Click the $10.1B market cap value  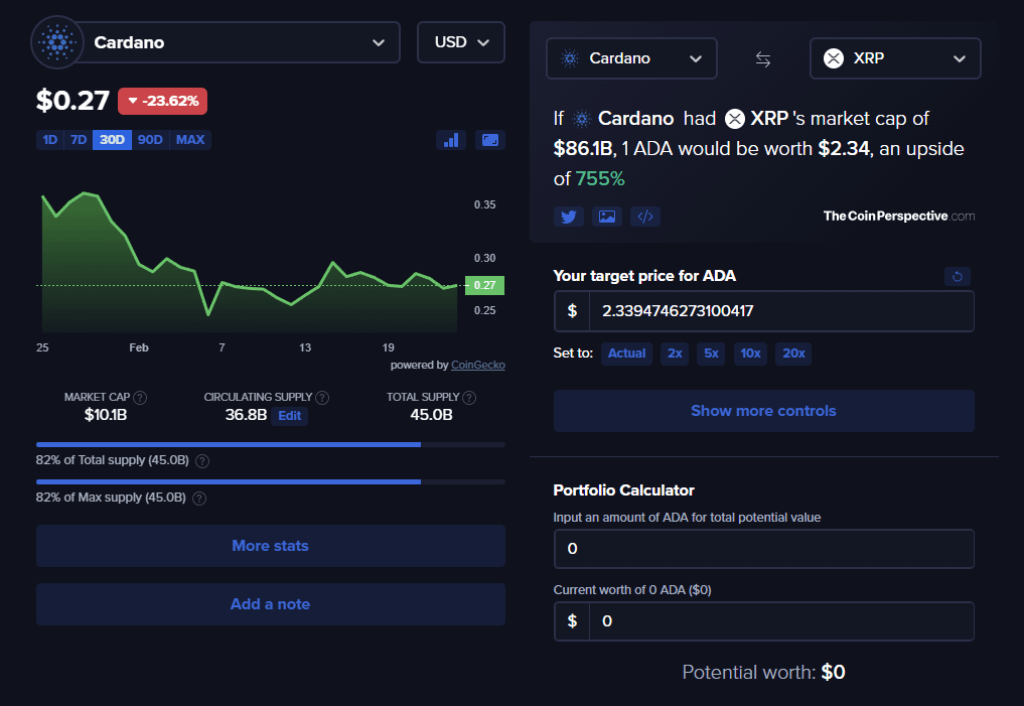(x=105, y=415)
